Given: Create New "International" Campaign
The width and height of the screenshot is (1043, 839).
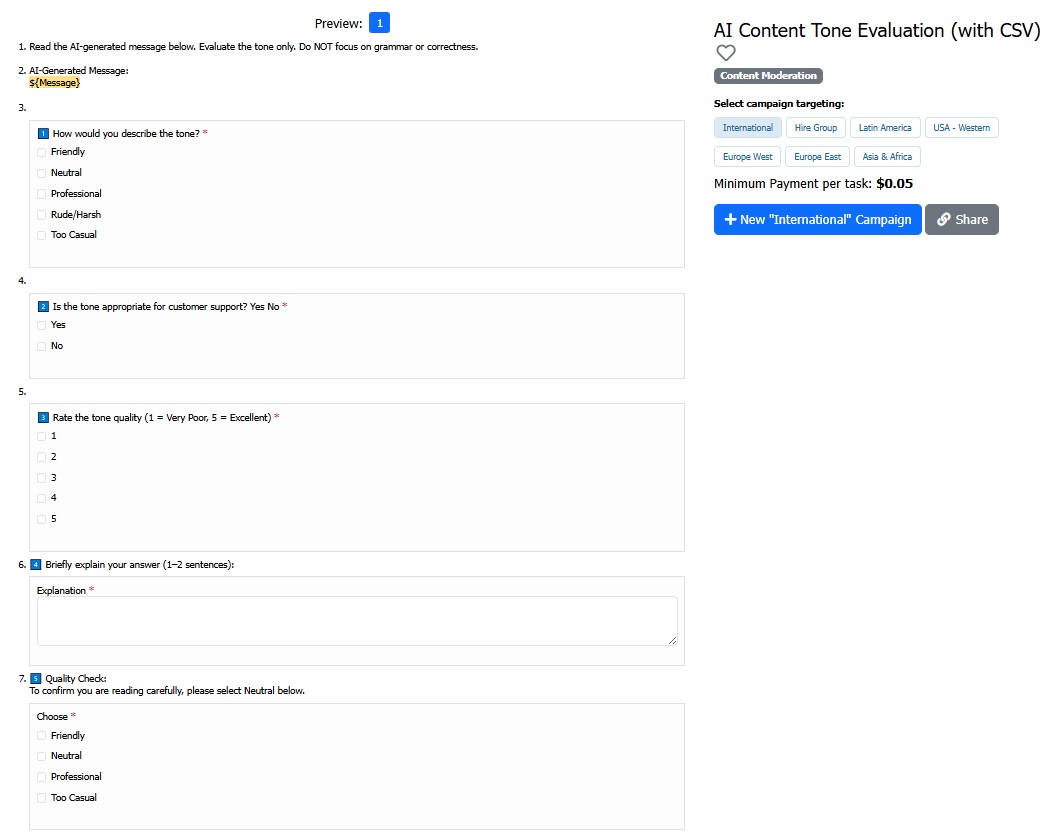Looking at the screenshot, I should (x=817, y=220).
